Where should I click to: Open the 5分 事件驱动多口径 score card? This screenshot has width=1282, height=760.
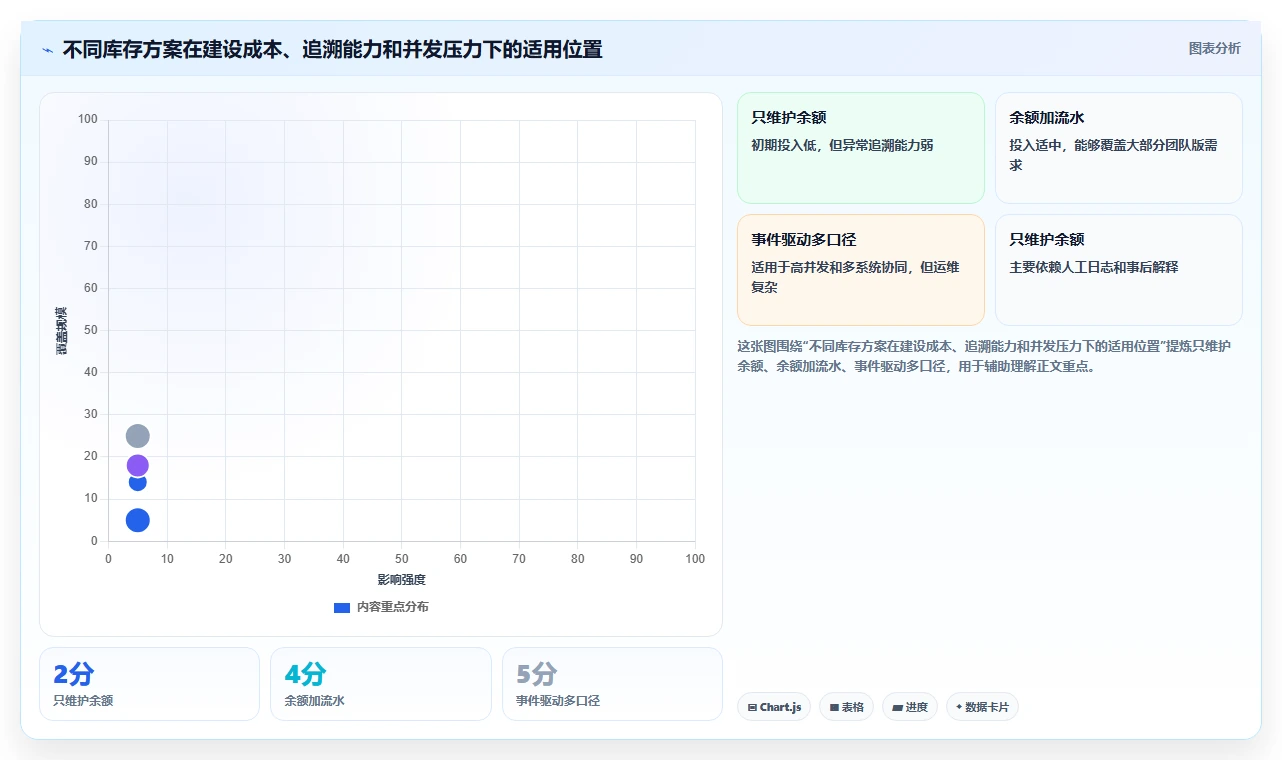tap(612, 684)
